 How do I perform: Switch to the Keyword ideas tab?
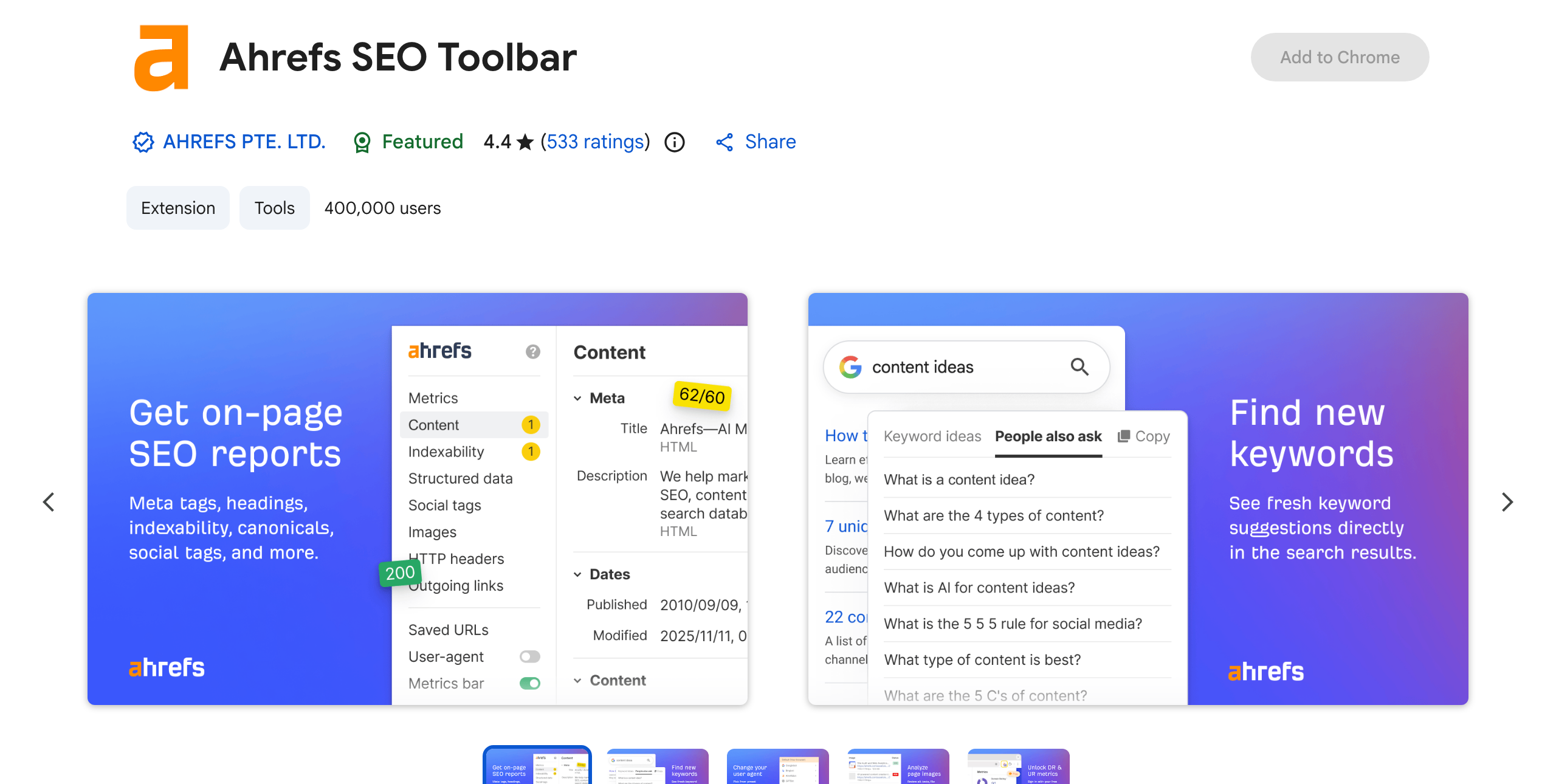(x=932, y=436)
